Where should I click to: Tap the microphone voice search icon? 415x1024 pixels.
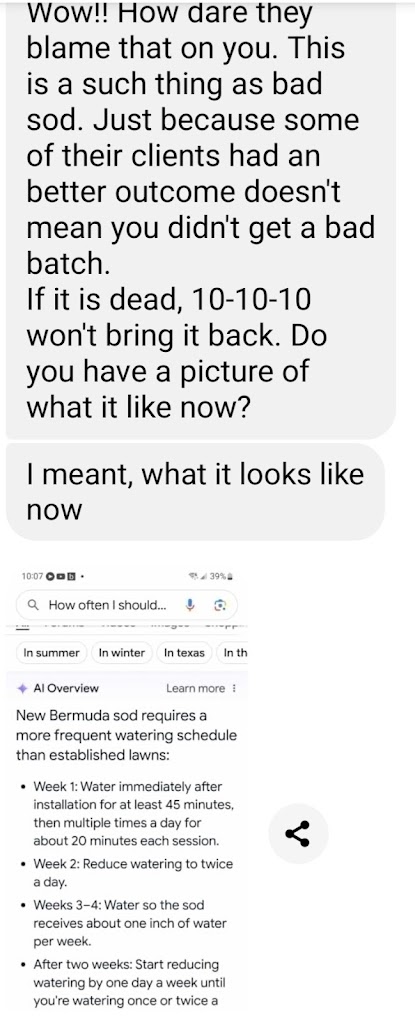click(191, 605)
